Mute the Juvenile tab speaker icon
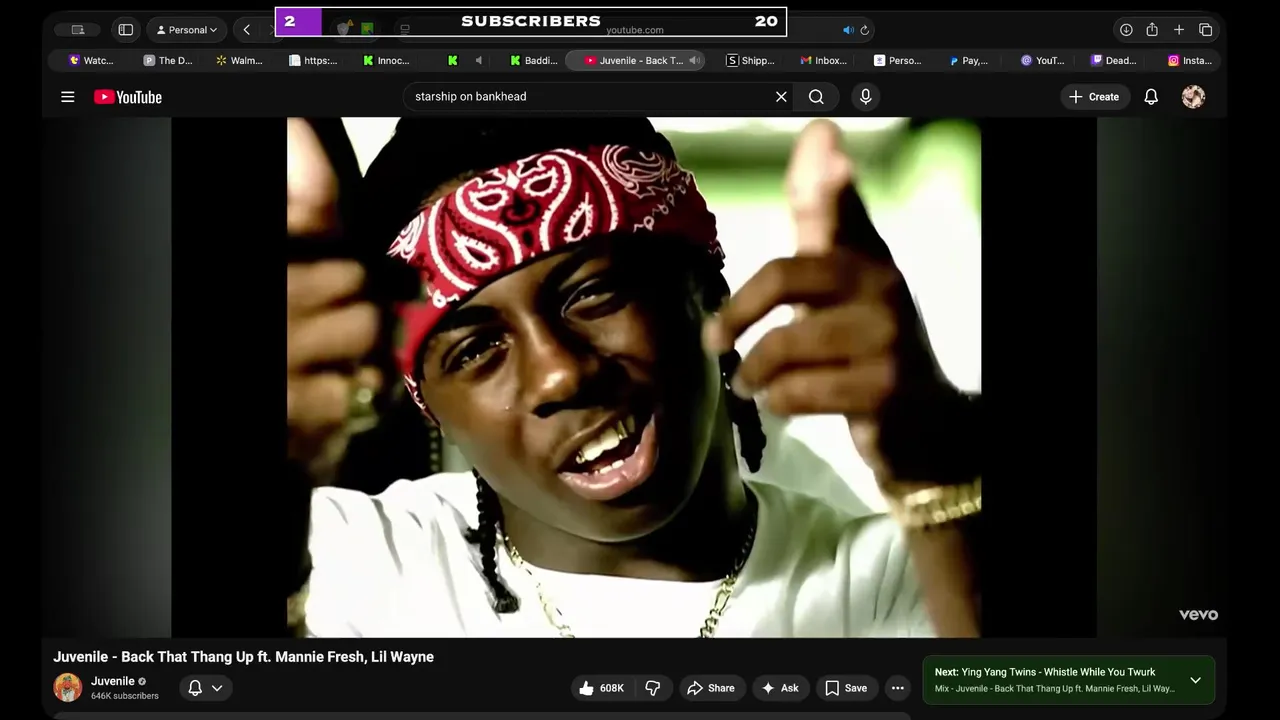This screenshot has height=720, width=1280. [x=694, y=61]
